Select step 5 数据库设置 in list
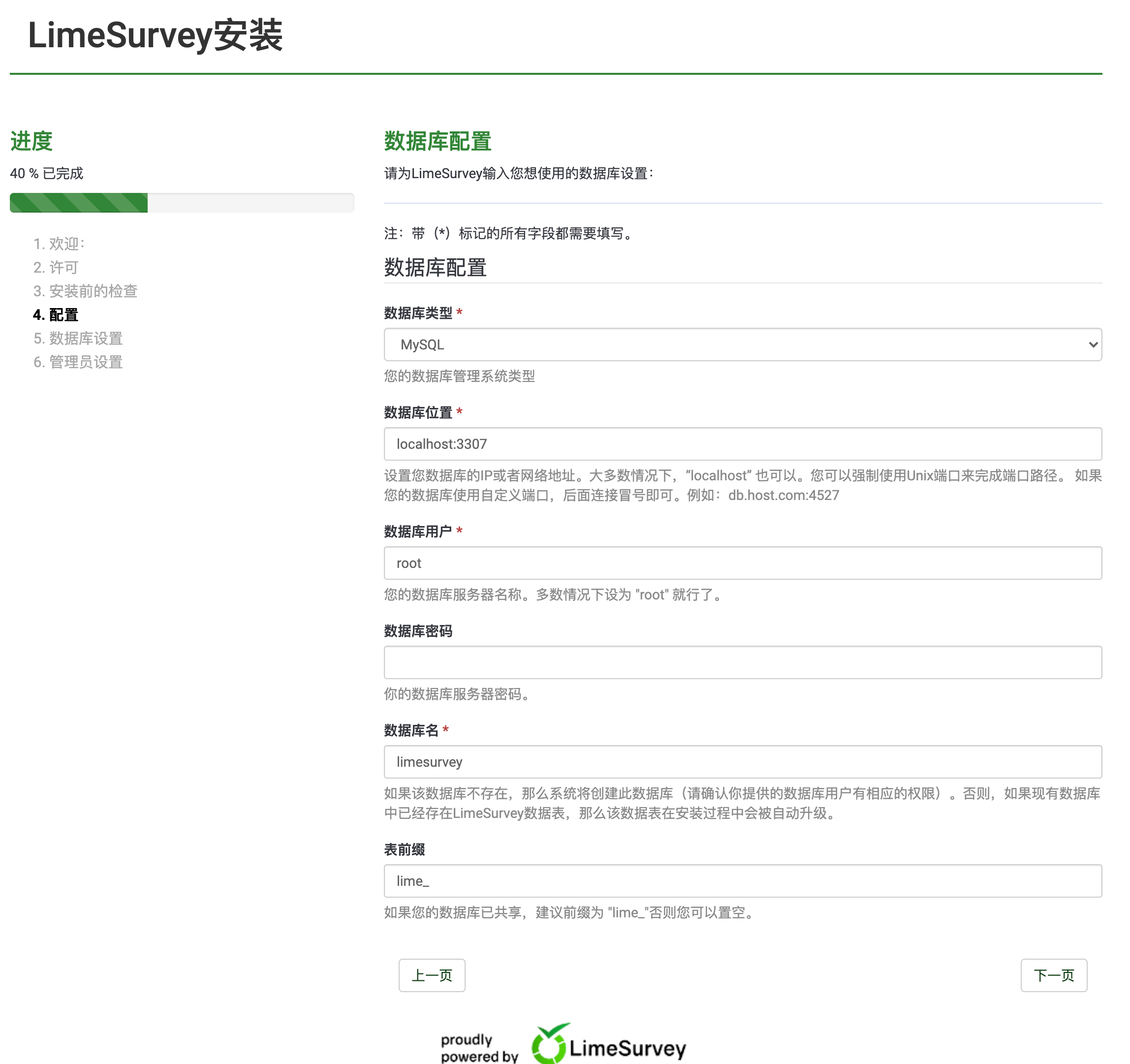Image resolution: width=1130 pixels, height=1064 pixels. pos(78,338)
